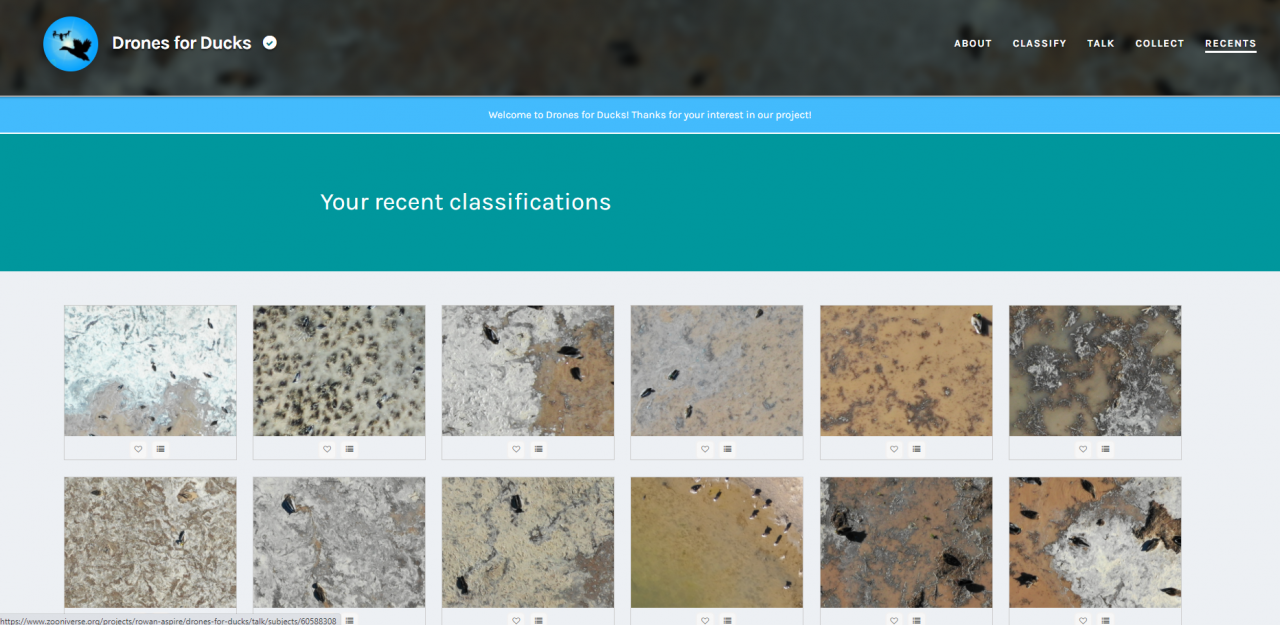Click the 'Your recent classifications' heading
This screenshot has width=1280, height=625.
tap(465, 202)
